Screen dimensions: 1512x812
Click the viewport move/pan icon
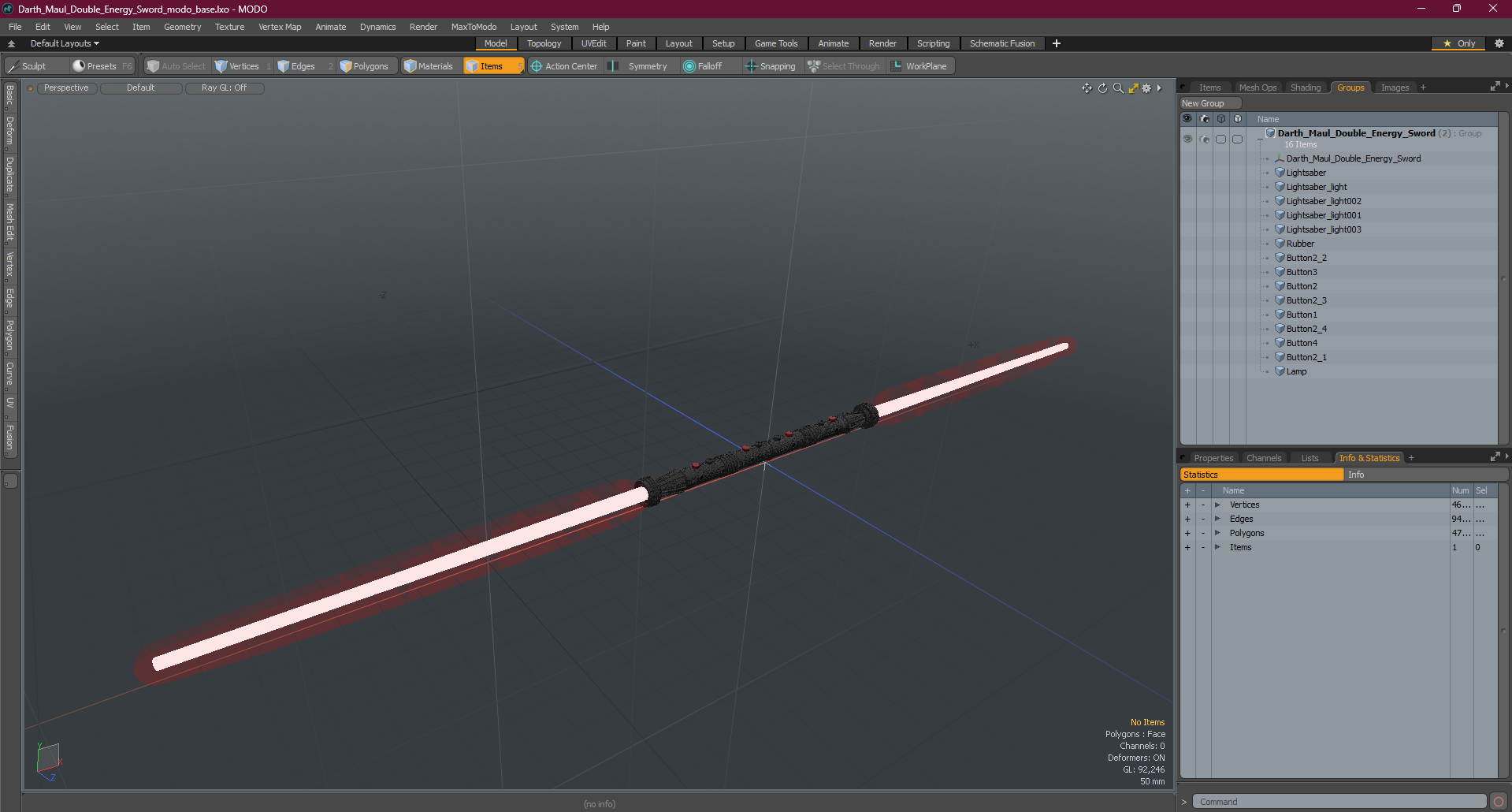[1087, 88]
